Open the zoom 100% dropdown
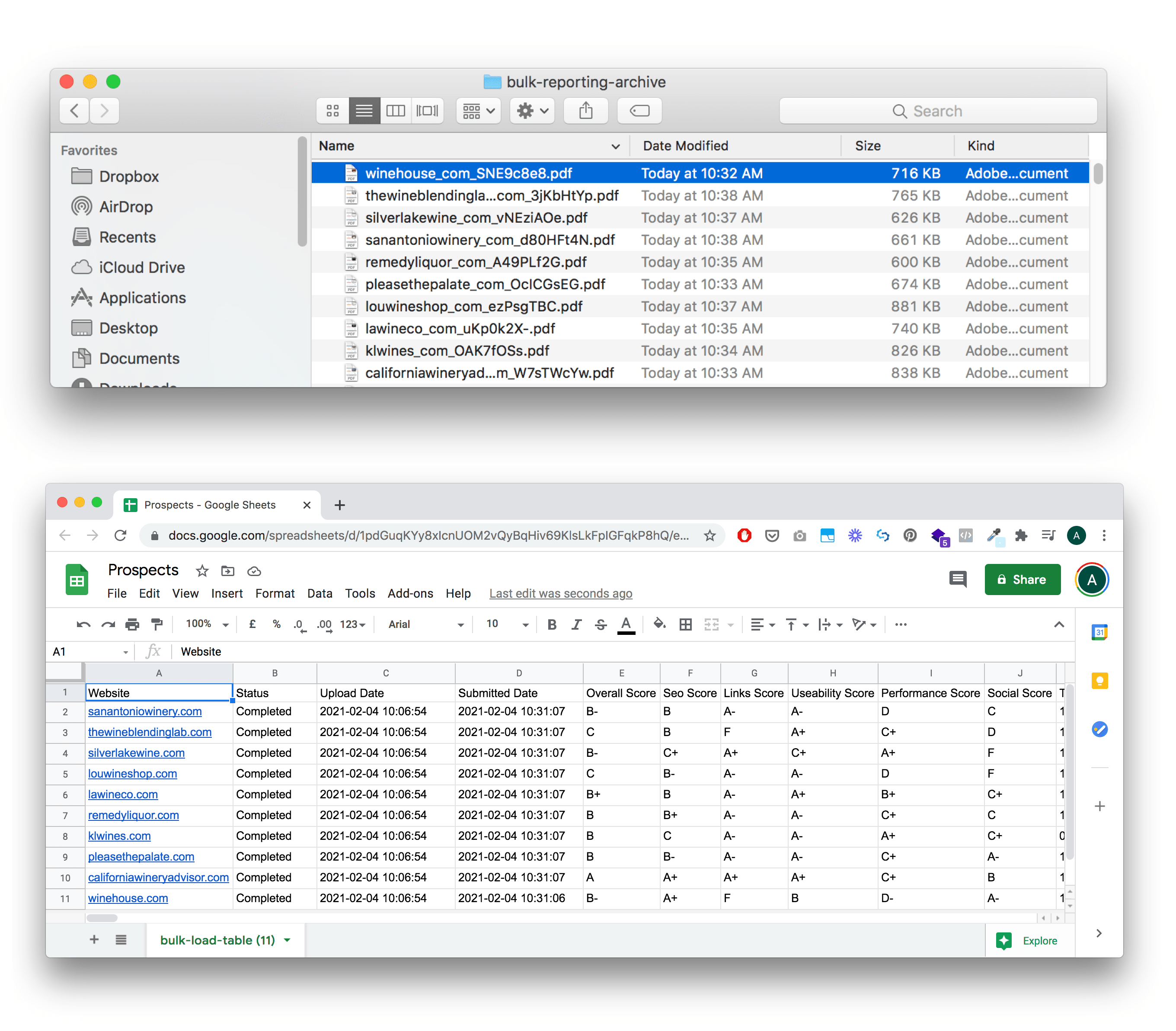1176x1031 pixels. tap(207, 624)
